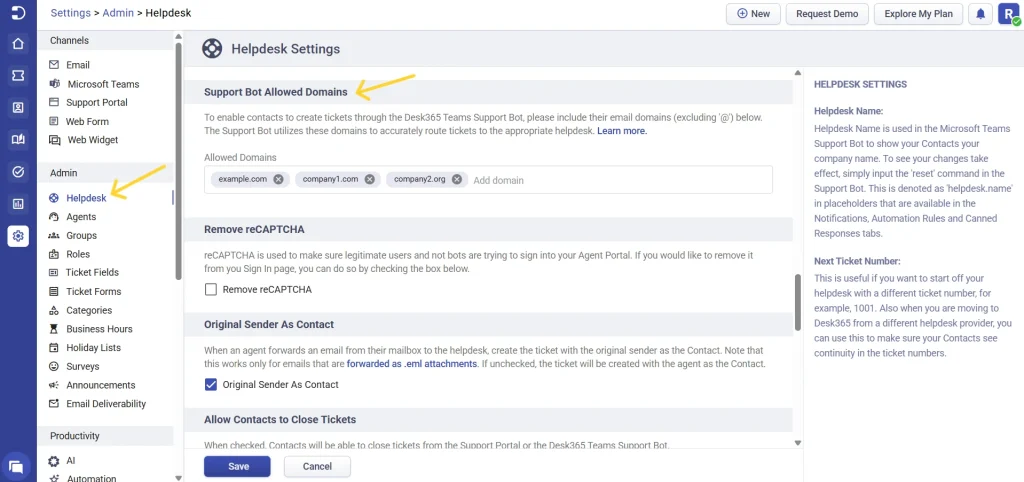This screenshot has height=482, width=1024.
Task: Click the Groups people icon
Action: pyautogui.click(x=54, y=235)
